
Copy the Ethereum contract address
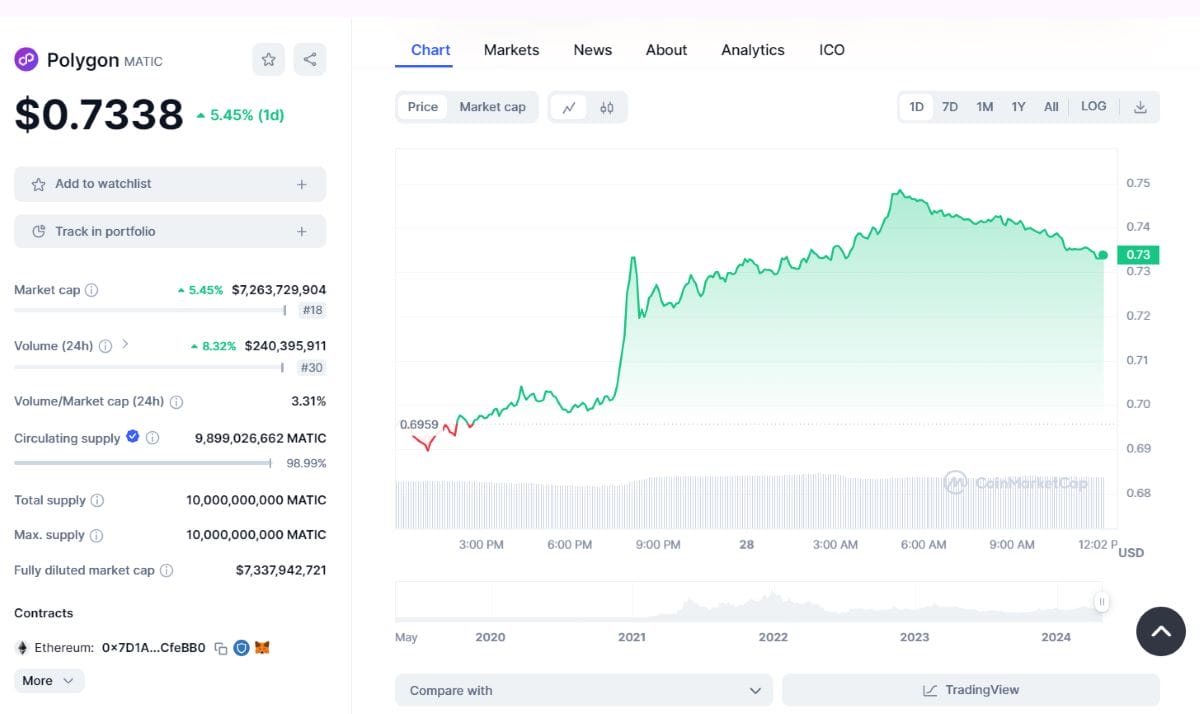[x=221, y=648]
